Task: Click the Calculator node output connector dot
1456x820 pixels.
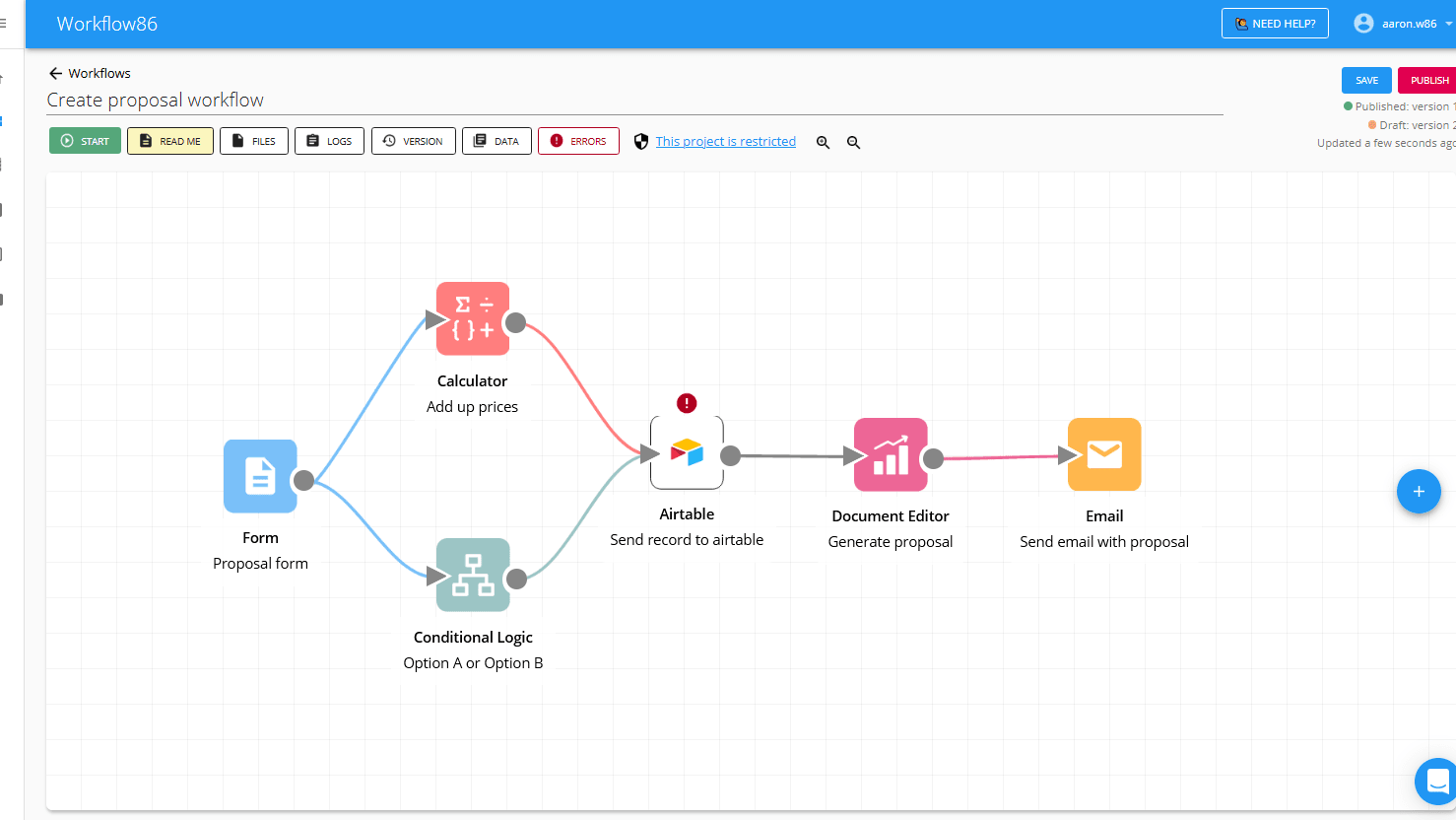Action: [515, 322]
